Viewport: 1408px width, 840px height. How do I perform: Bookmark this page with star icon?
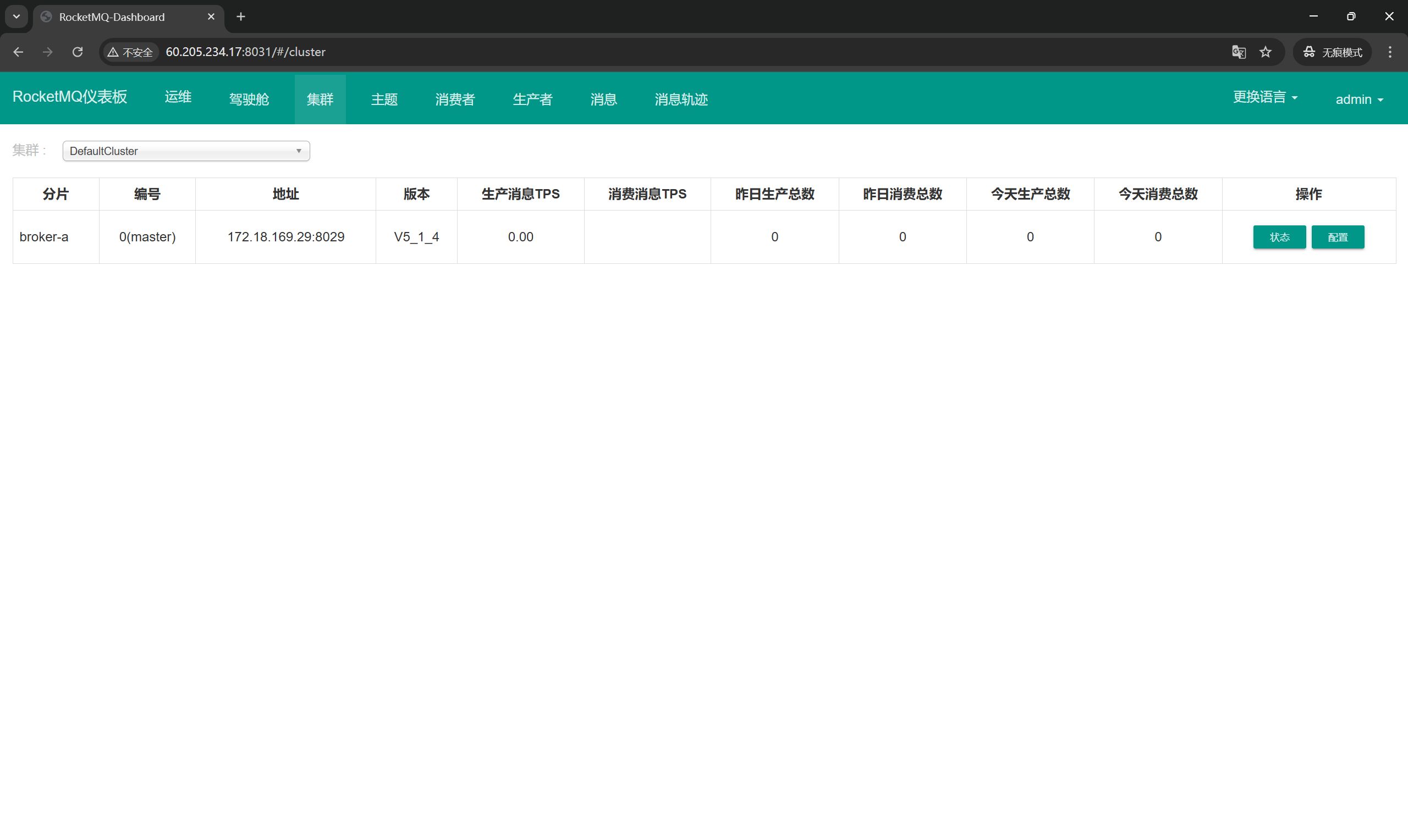(x=1266, y=52)
